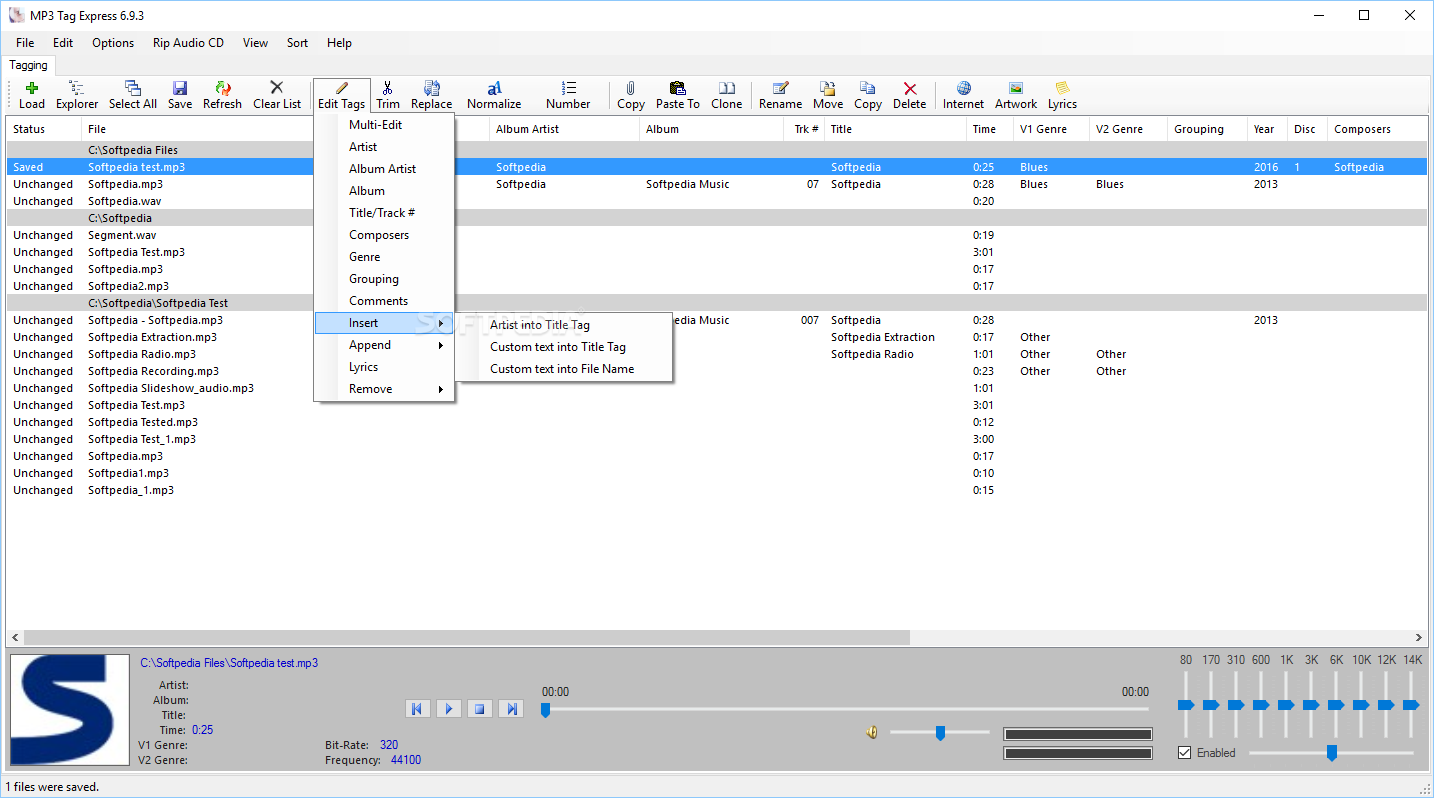
Task: Select the Tagging tab
Action: point(29,65)
